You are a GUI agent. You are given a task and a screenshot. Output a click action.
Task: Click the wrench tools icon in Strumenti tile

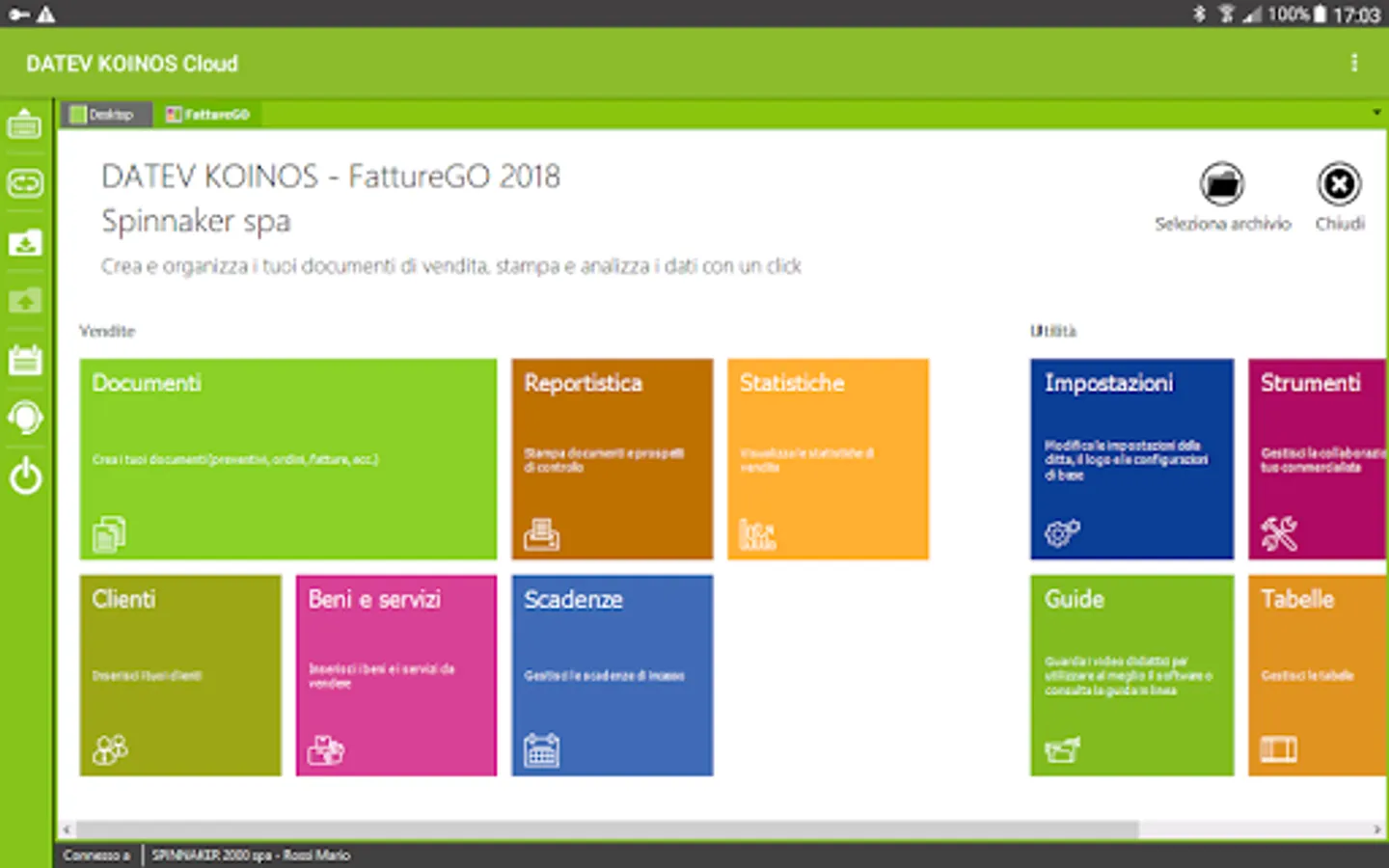tap(1279, 533)
